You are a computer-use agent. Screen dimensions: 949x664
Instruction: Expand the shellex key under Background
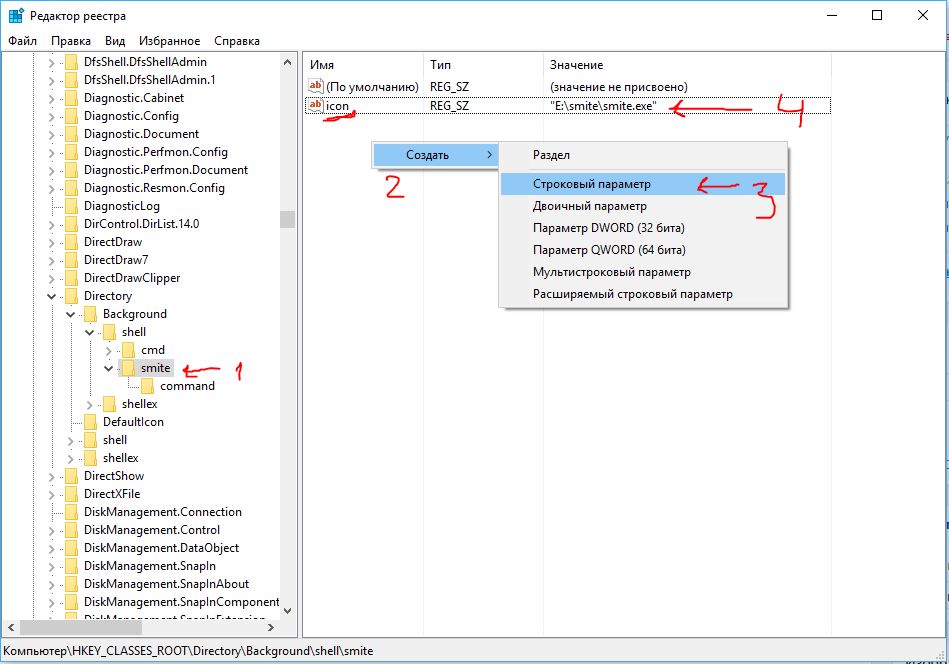click(x=90, y=404)
